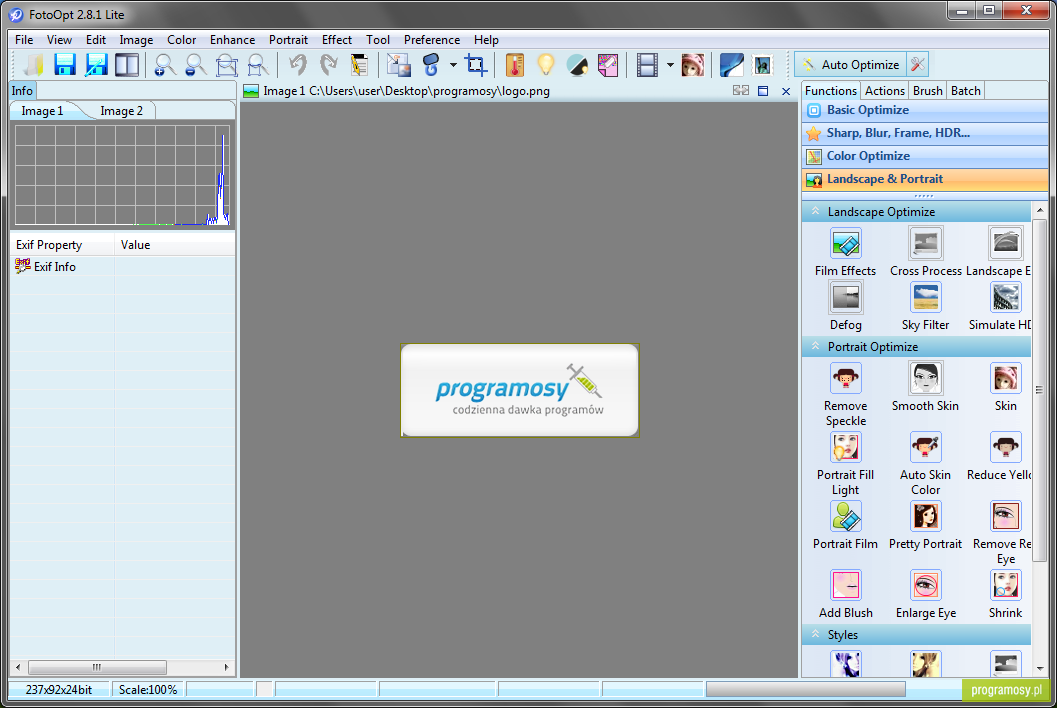Open the Batch tab
This screenshot has height=708, width=1057.
[965, 90]
